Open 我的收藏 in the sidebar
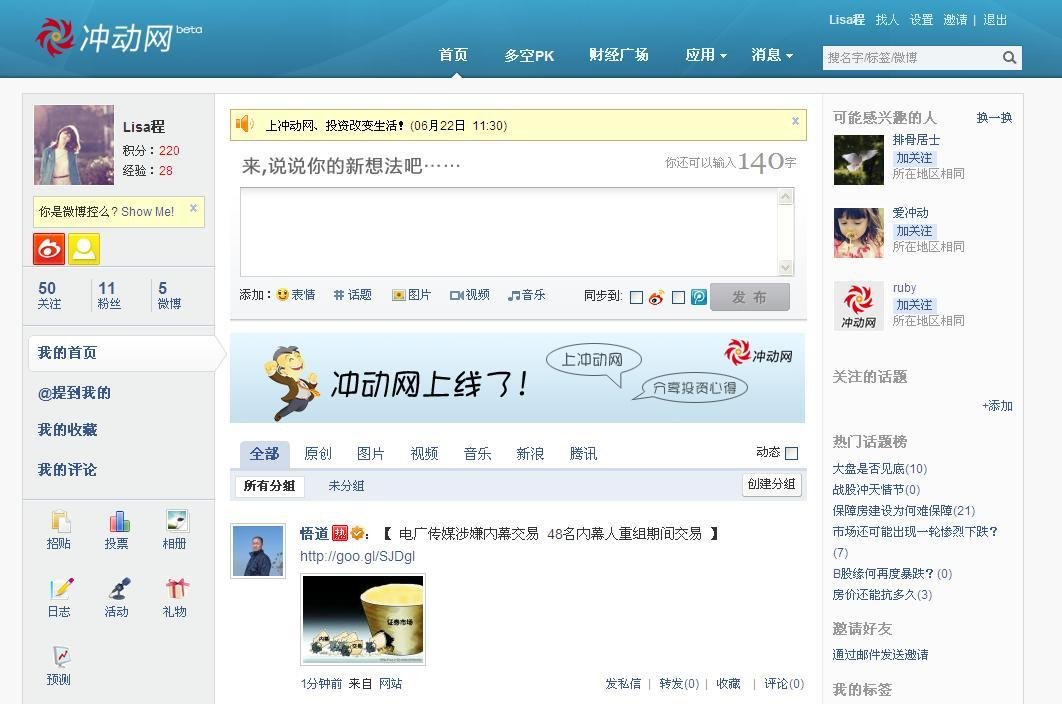This screenshot has width=1062, height=704. tap(68, 430)
